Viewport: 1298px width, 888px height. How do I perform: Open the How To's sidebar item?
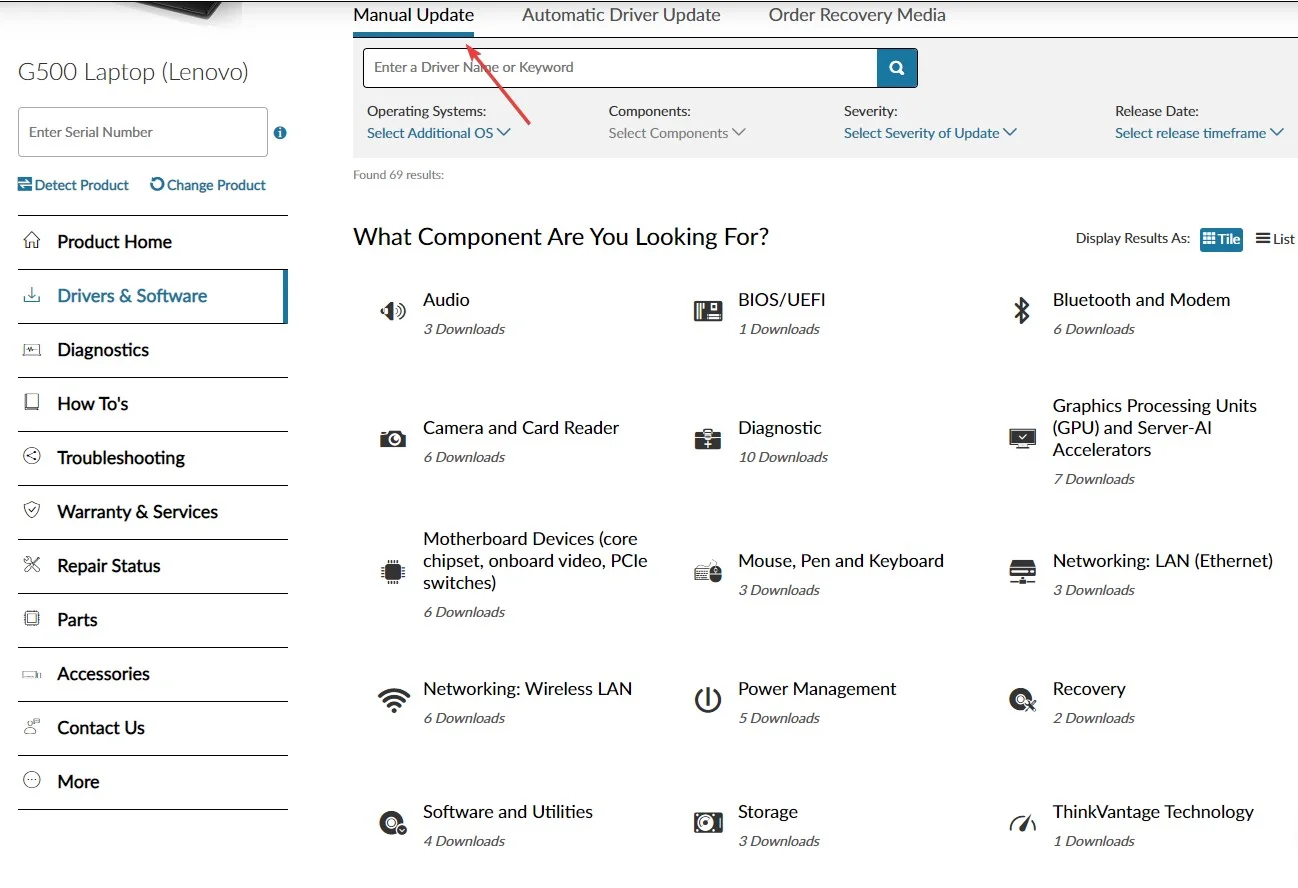[x=153, y=404]
